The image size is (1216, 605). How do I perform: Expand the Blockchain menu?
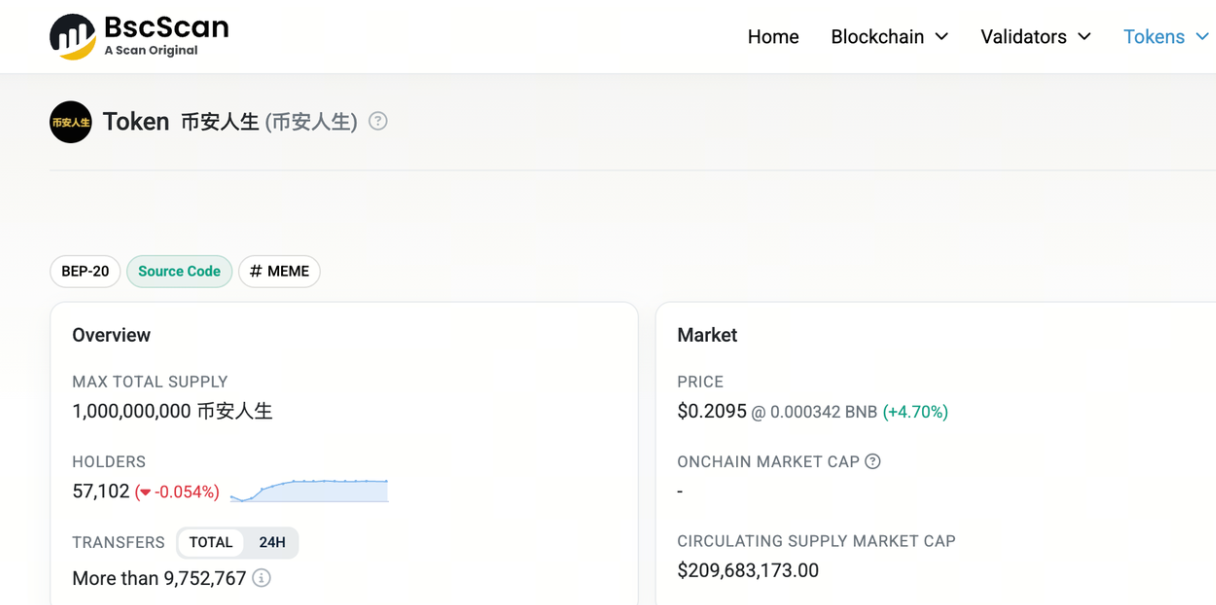click(x=889, y=37)
